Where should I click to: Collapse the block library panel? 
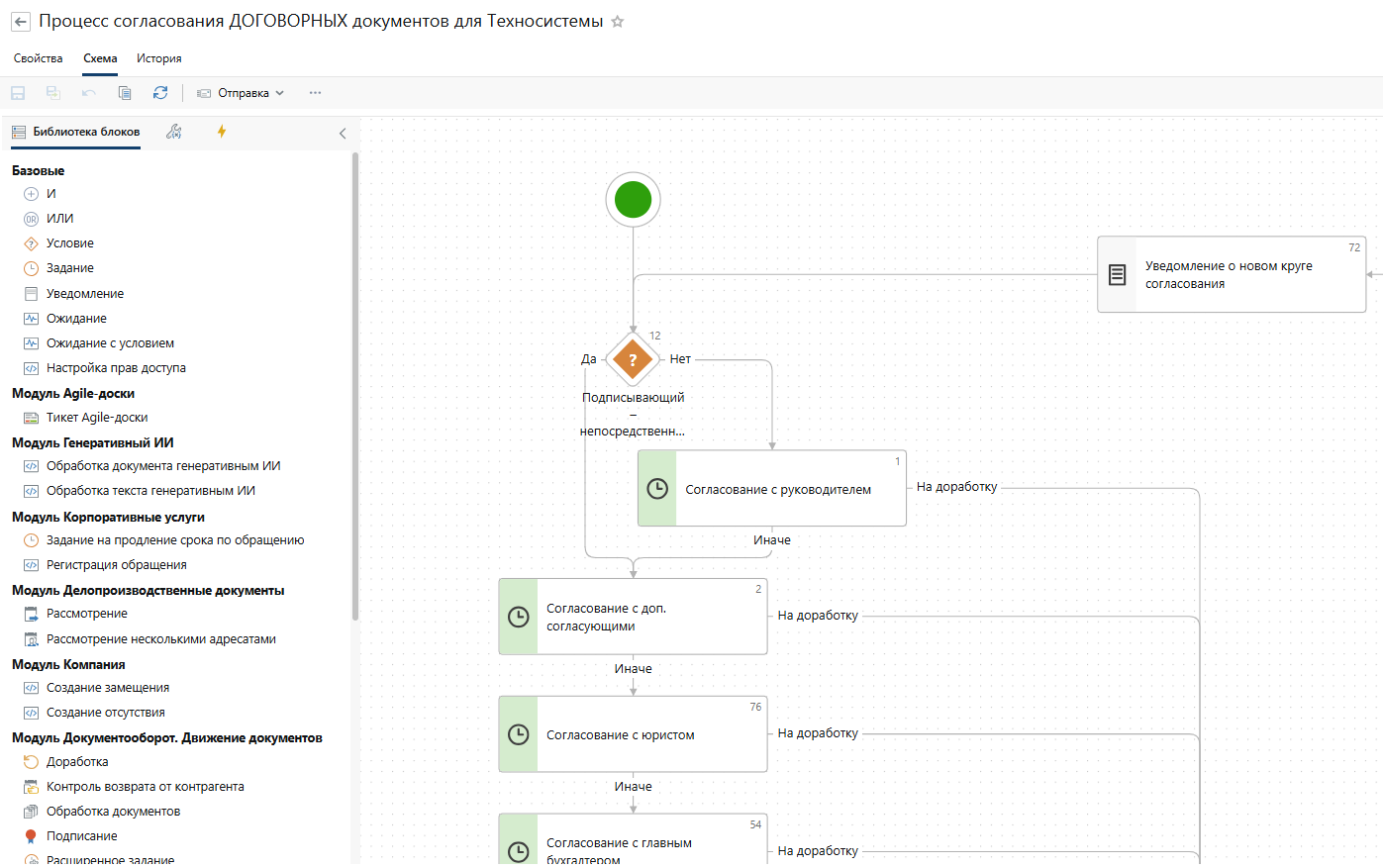(x=343, y=133)
